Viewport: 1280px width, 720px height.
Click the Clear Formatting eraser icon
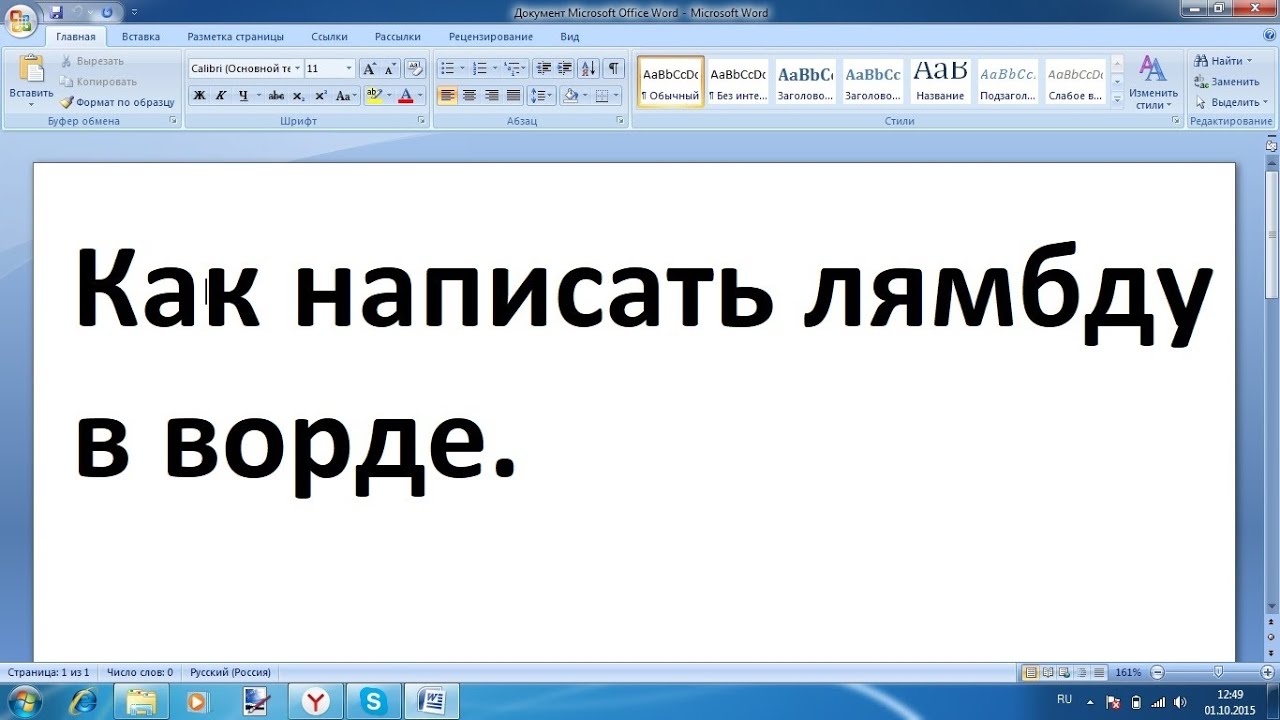click(416, 68)
